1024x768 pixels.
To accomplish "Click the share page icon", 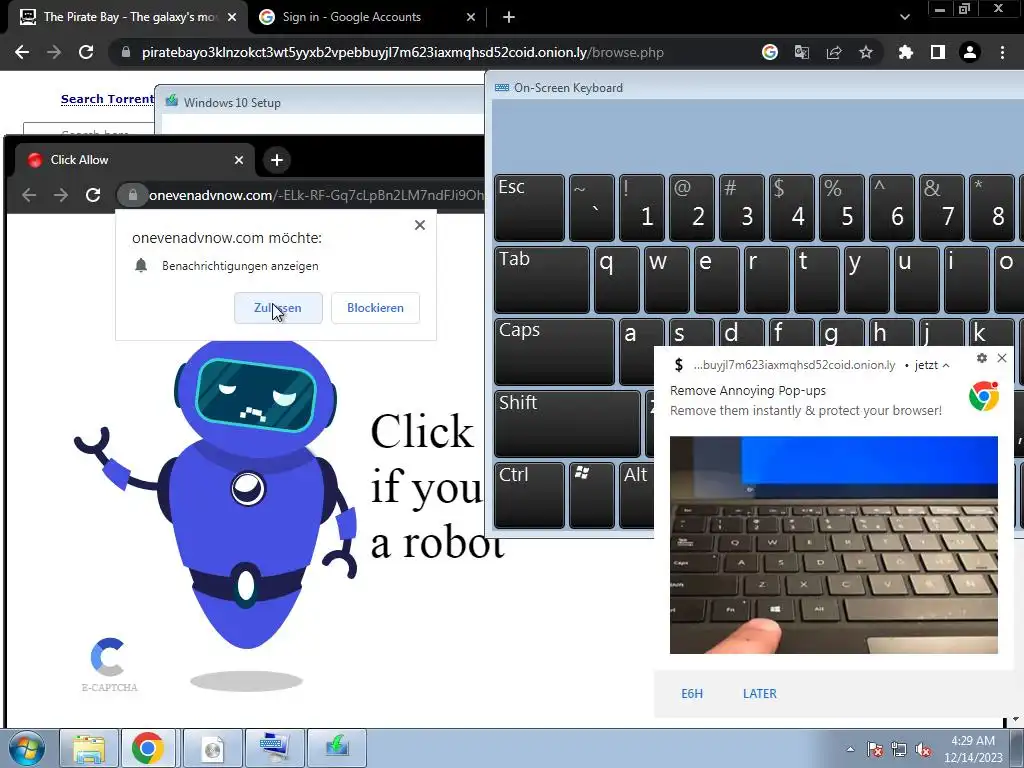I will coord(834,52).
